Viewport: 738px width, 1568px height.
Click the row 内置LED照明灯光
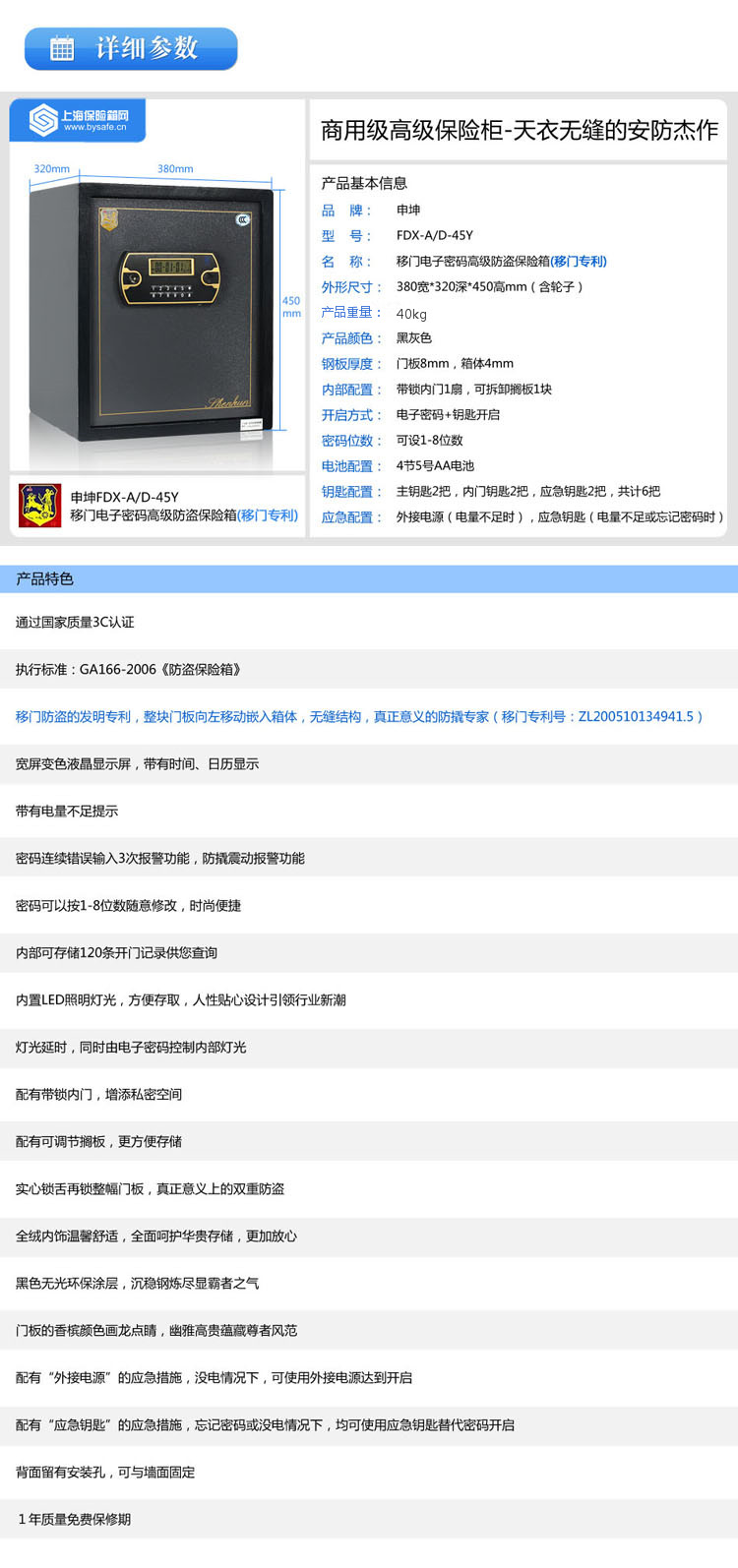click(x=369, y=999)
